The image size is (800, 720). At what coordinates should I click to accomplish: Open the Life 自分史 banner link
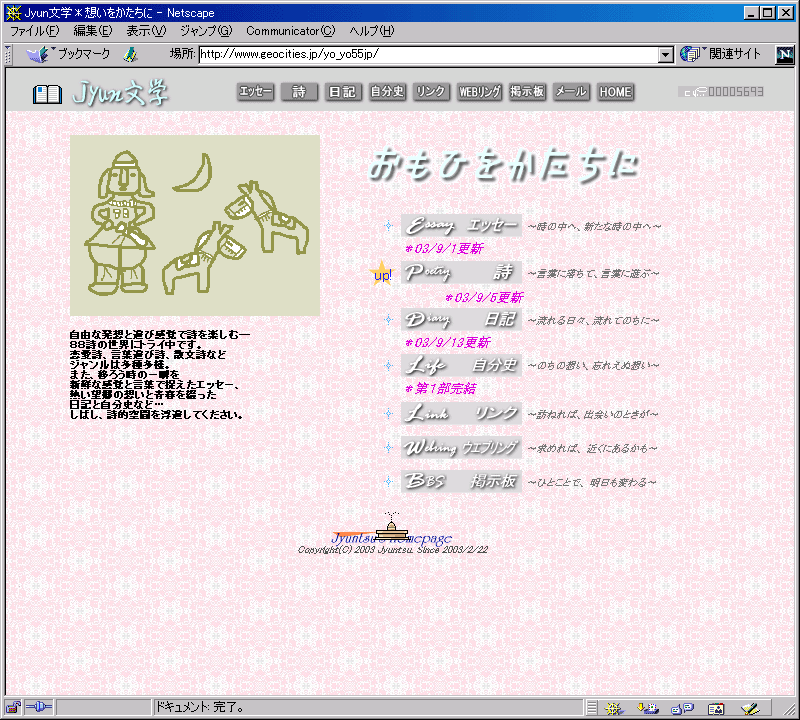[461, 365]
